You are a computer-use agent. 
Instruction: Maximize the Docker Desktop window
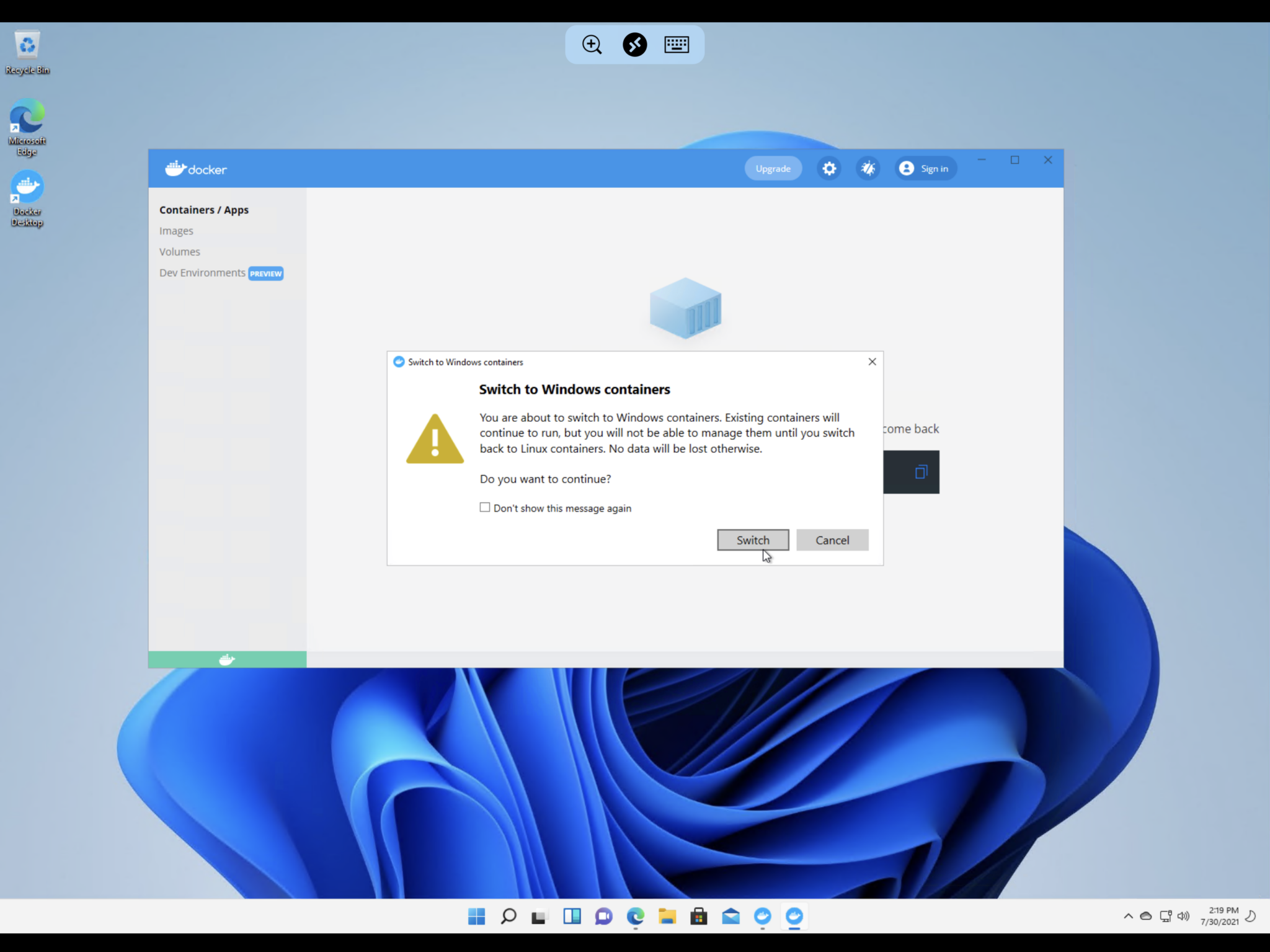(1015, 160)
